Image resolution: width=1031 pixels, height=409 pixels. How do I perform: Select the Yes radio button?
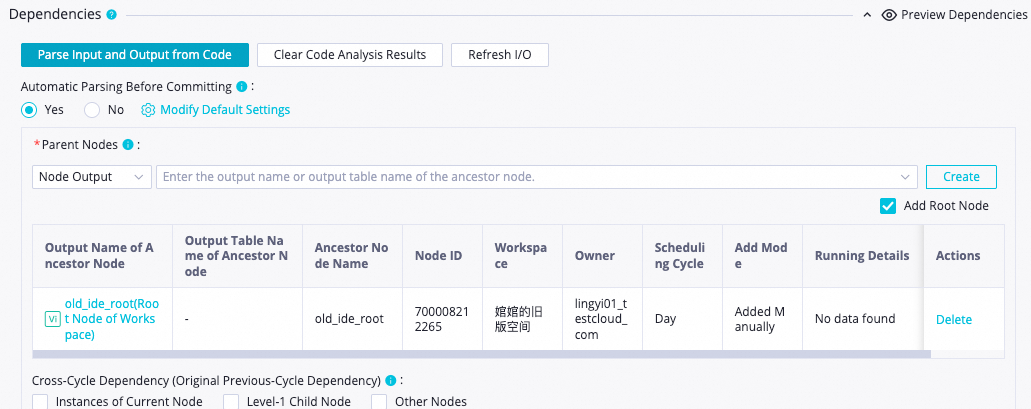[29, 110]
